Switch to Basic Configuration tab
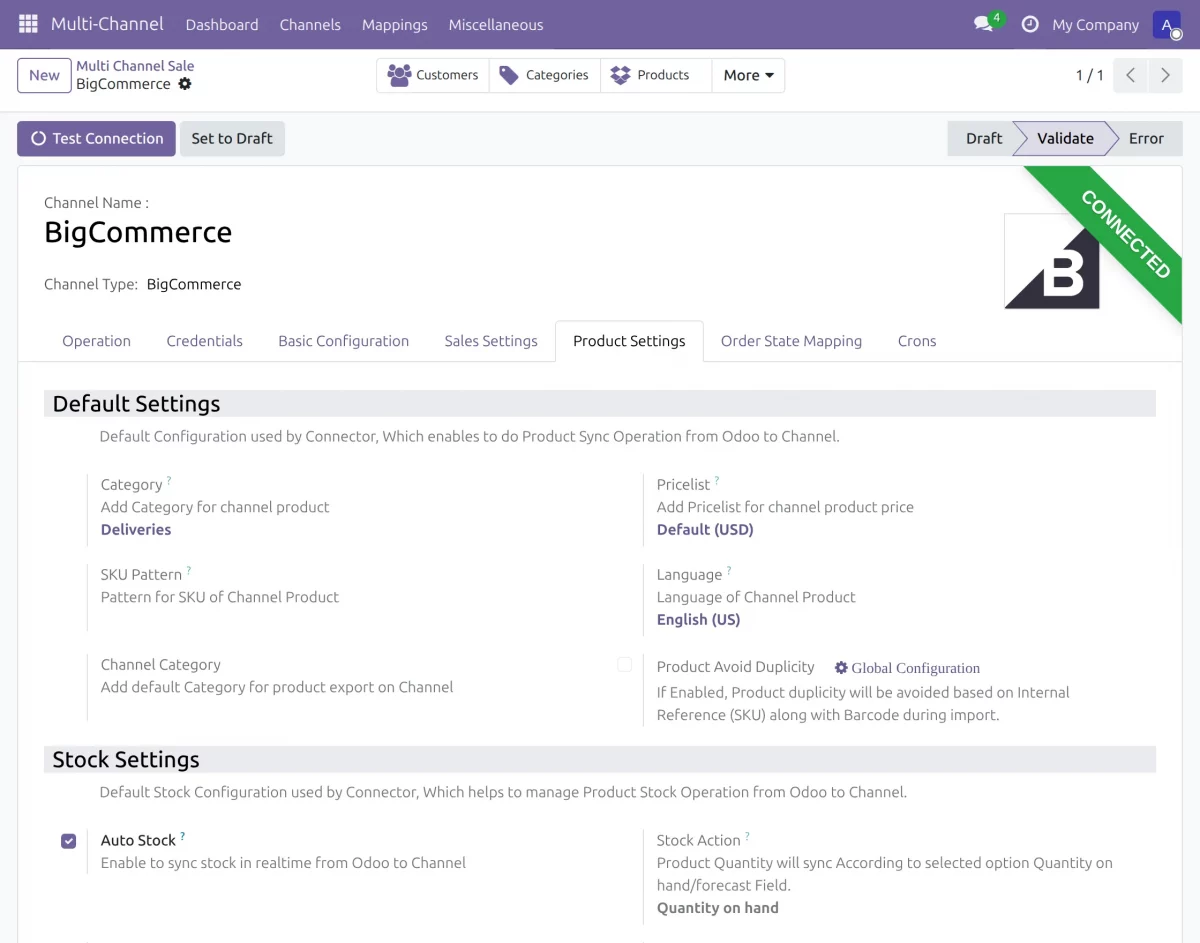Image resolution: width=1200 pixels, height=943 pixels. tap(343, 341)
